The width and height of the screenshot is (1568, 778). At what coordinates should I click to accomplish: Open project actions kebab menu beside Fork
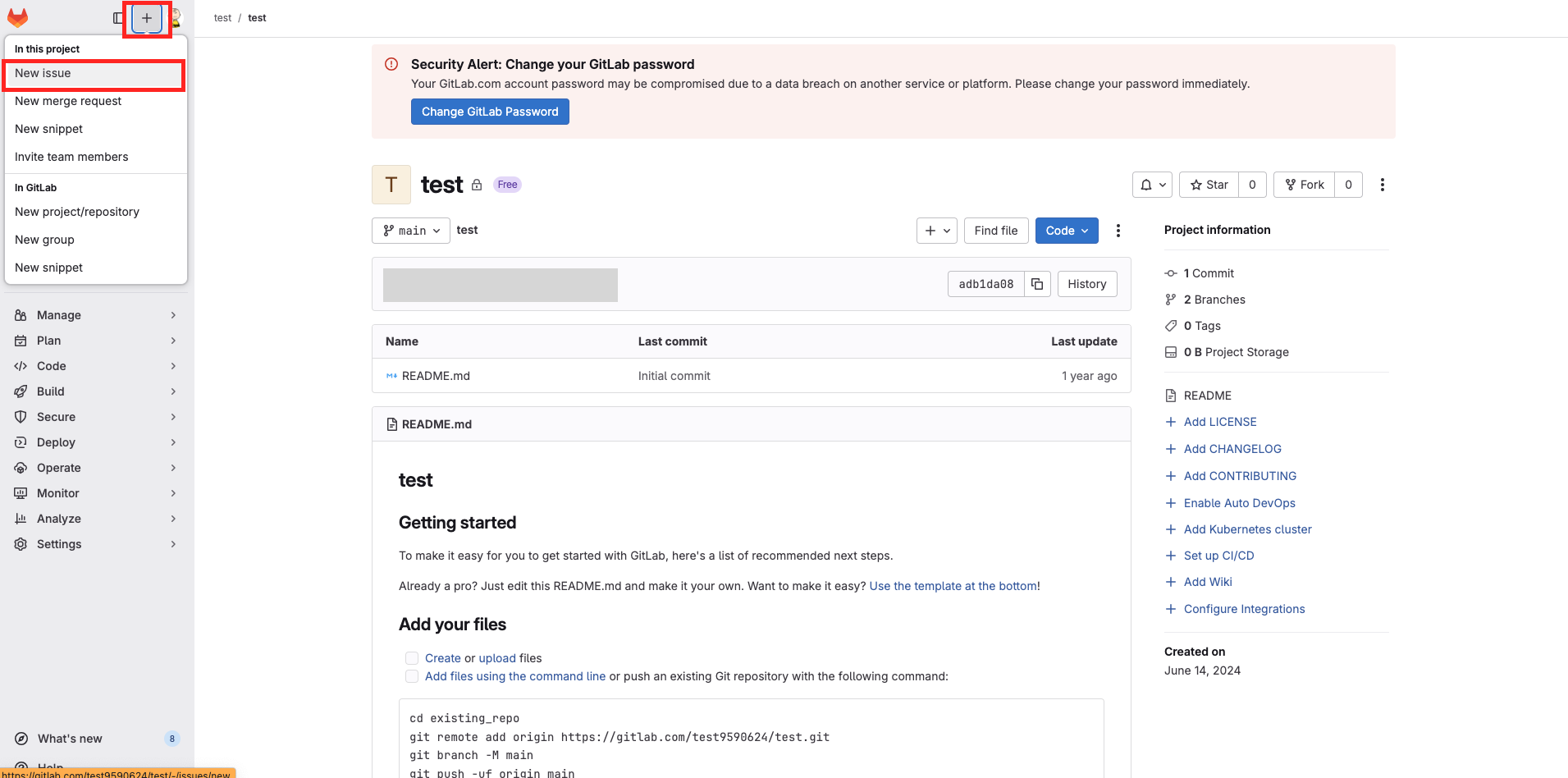1383,185
